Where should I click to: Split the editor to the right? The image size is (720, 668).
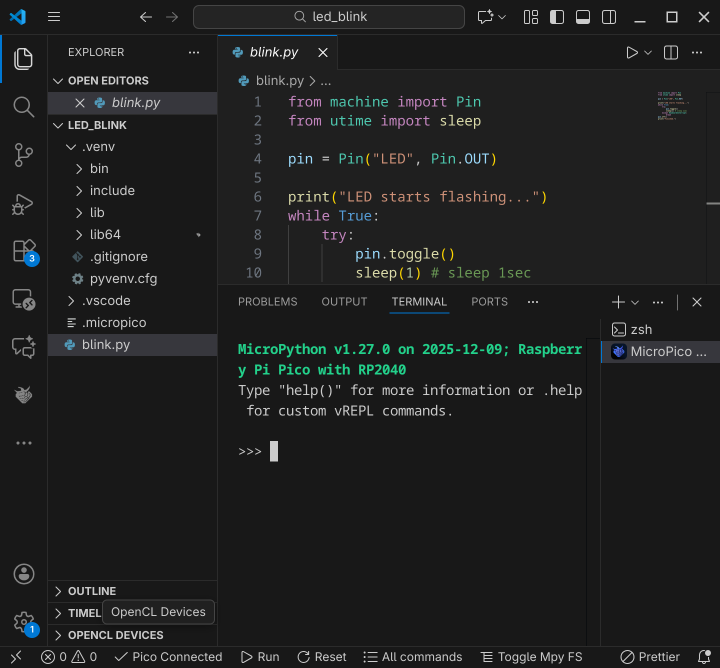tap(671, 53)
